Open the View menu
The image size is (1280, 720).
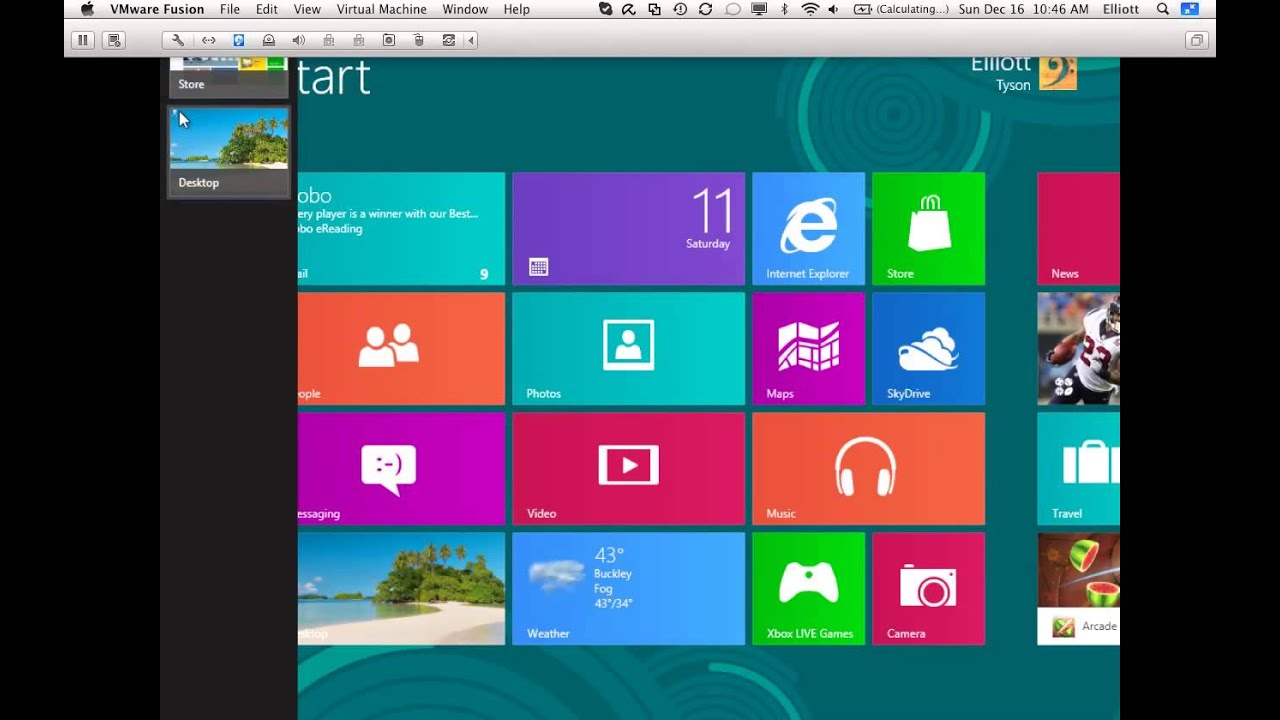(307, 9)
